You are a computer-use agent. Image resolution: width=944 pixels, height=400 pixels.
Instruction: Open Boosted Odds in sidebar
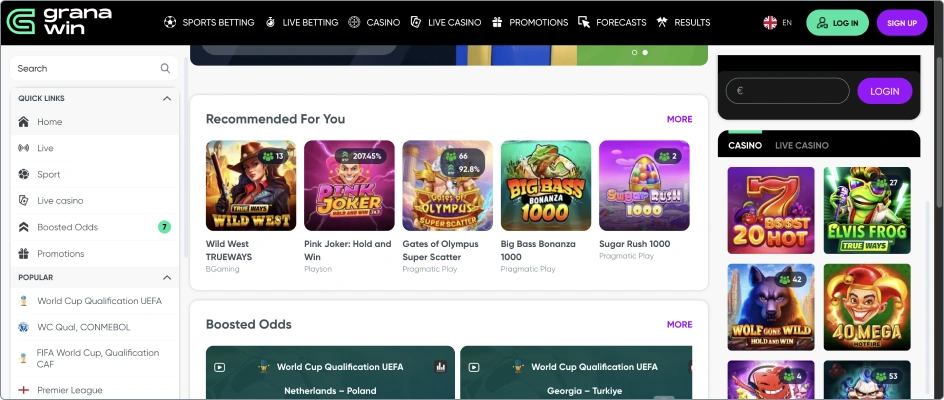(67, 227)
